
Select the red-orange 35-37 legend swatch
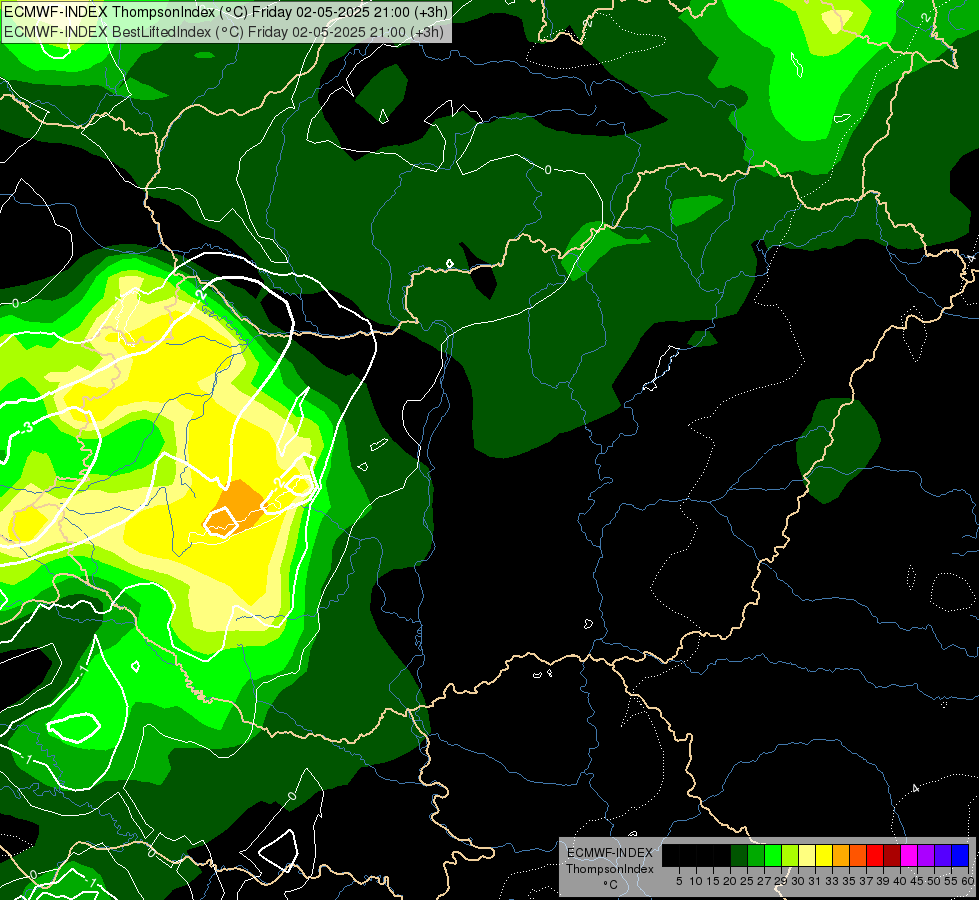coord(857,855)
